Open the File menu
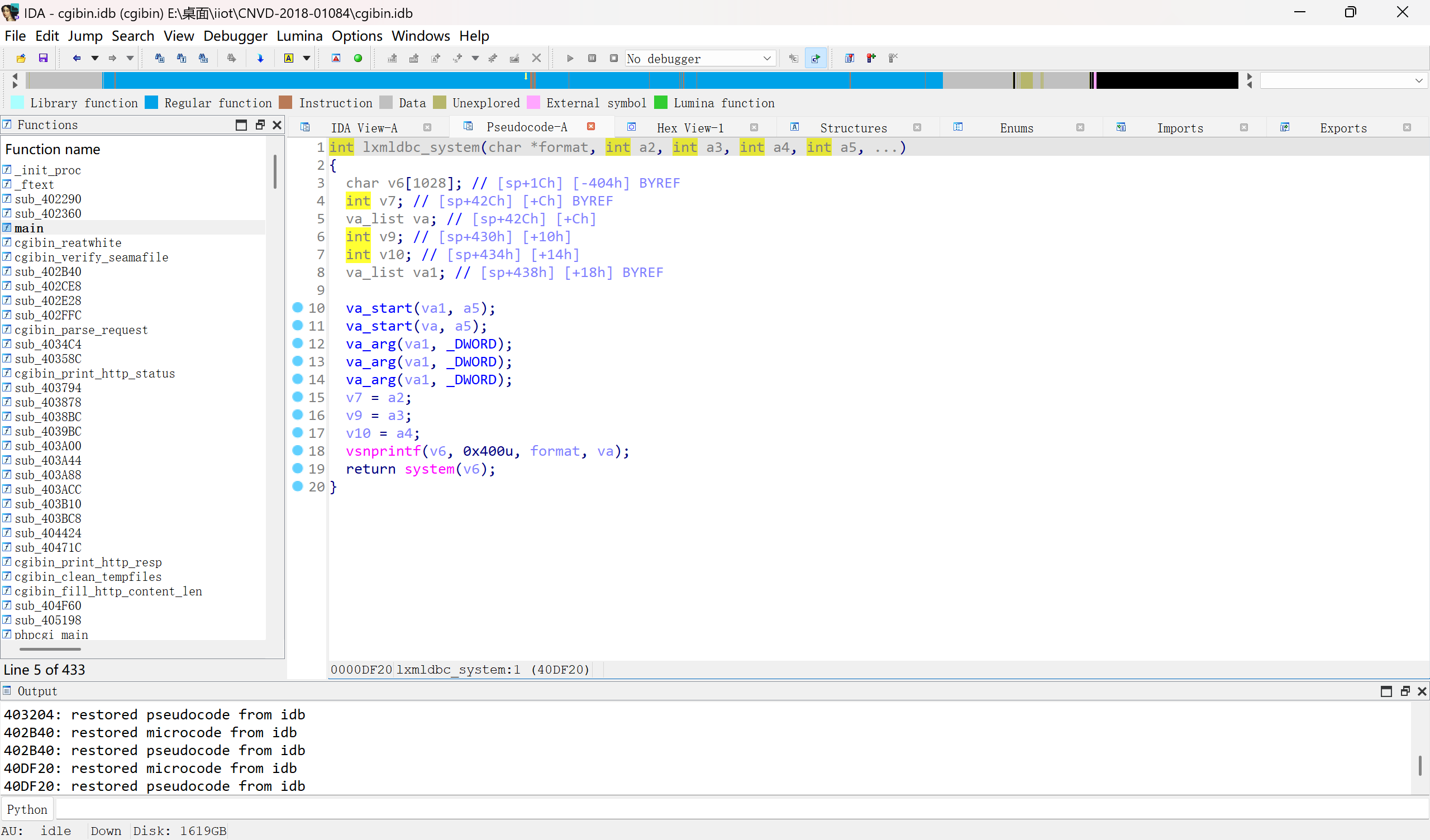The image size is (1430, 840). tap(15, 36)
